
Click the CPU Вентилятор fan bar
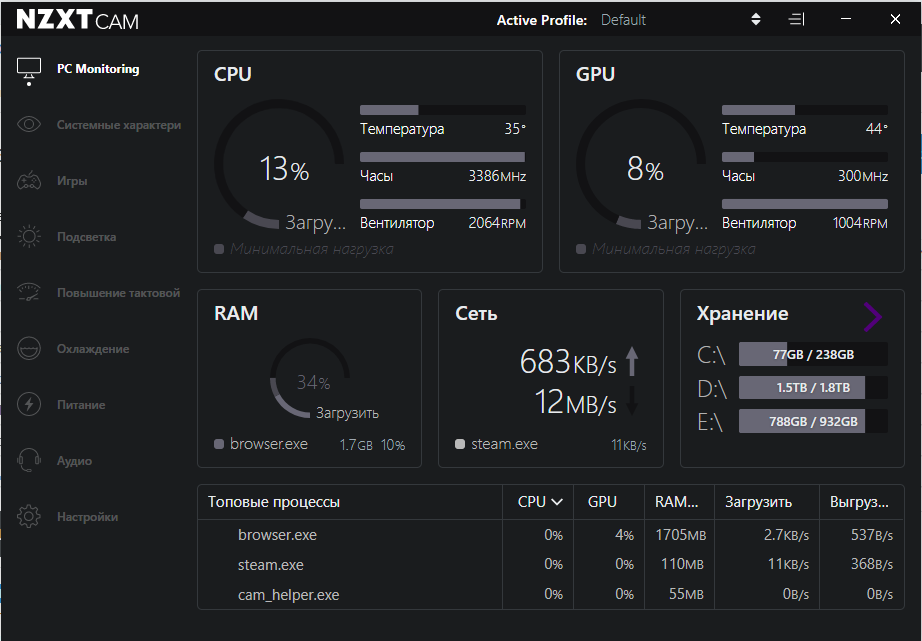(x=443, y=204)
